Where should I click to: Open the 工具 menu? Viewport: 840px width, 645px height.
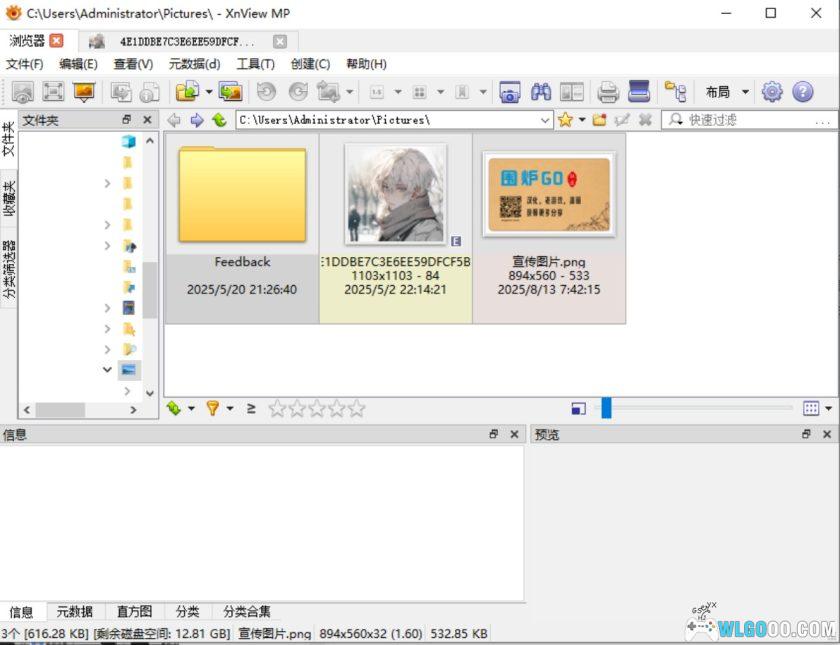(256, 63)
